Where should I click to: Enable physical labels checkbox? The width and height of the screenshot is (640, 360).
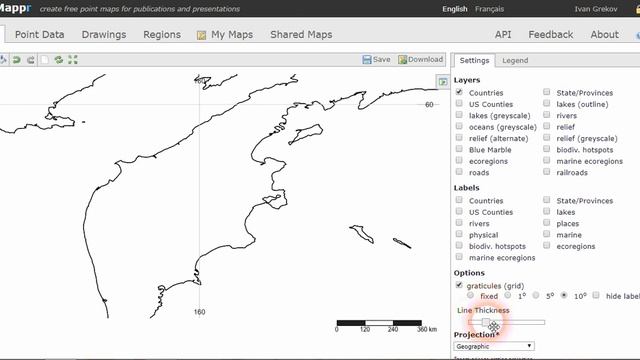click(x=459, y=234)
